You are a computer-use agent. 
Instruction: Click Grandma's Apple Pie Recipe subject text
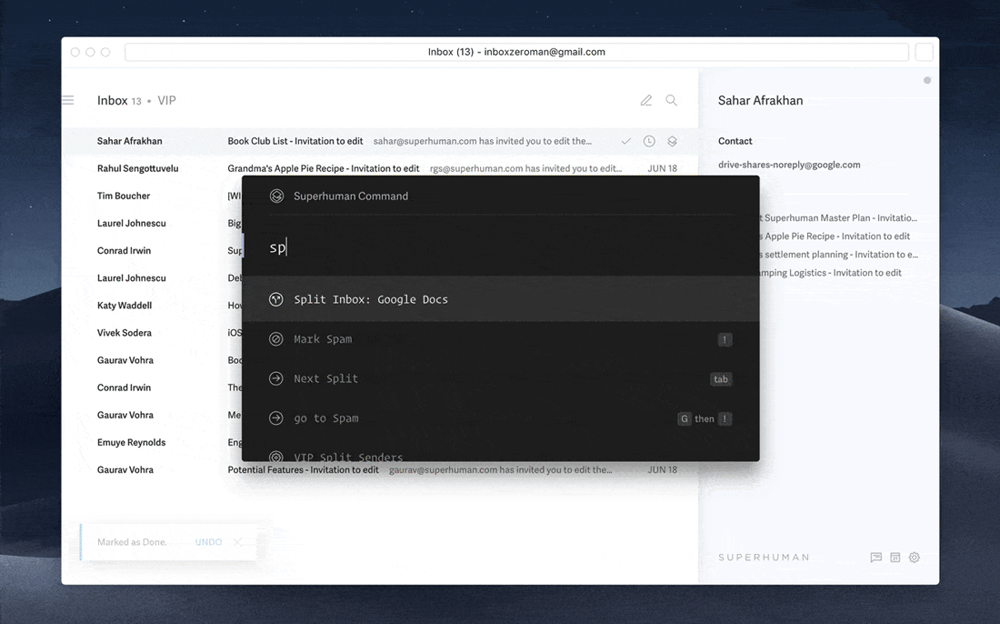point(323,168)
